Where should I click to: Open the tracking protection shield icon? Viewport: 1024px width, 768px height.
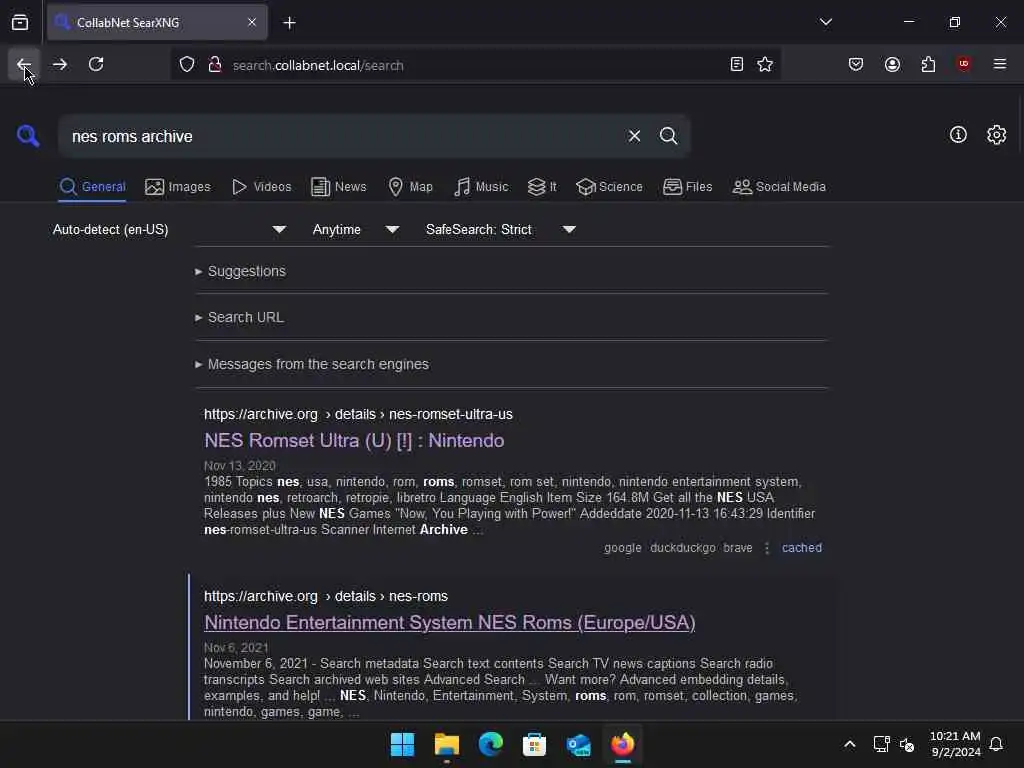187,65
